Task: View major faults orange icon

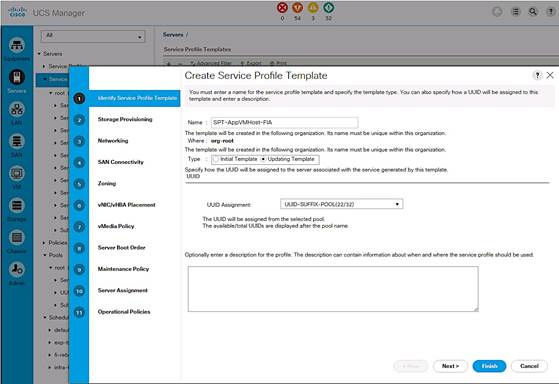Action: (x=298, y=7)
